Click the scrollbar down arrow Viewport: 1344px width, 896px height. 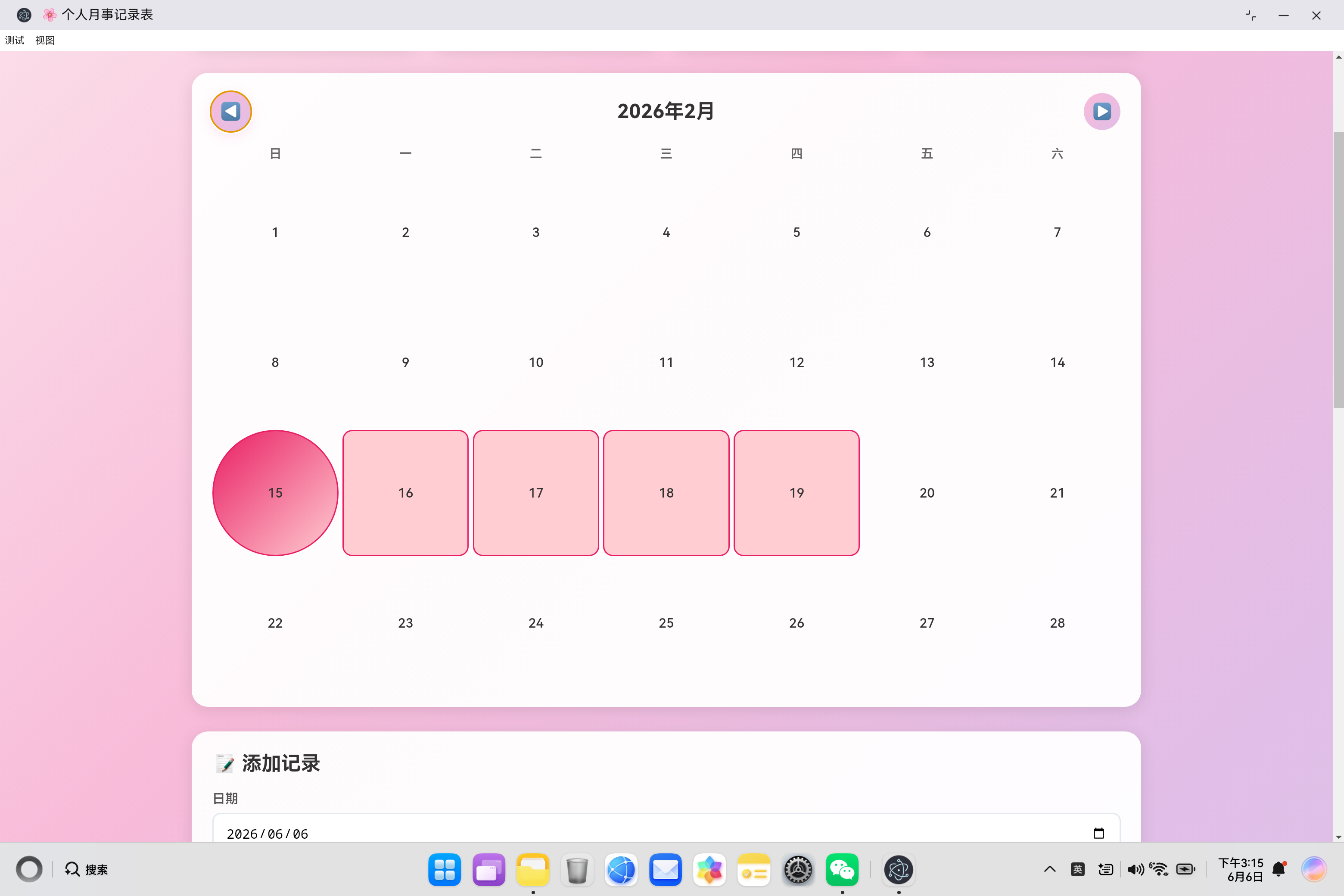(1338, 837)
